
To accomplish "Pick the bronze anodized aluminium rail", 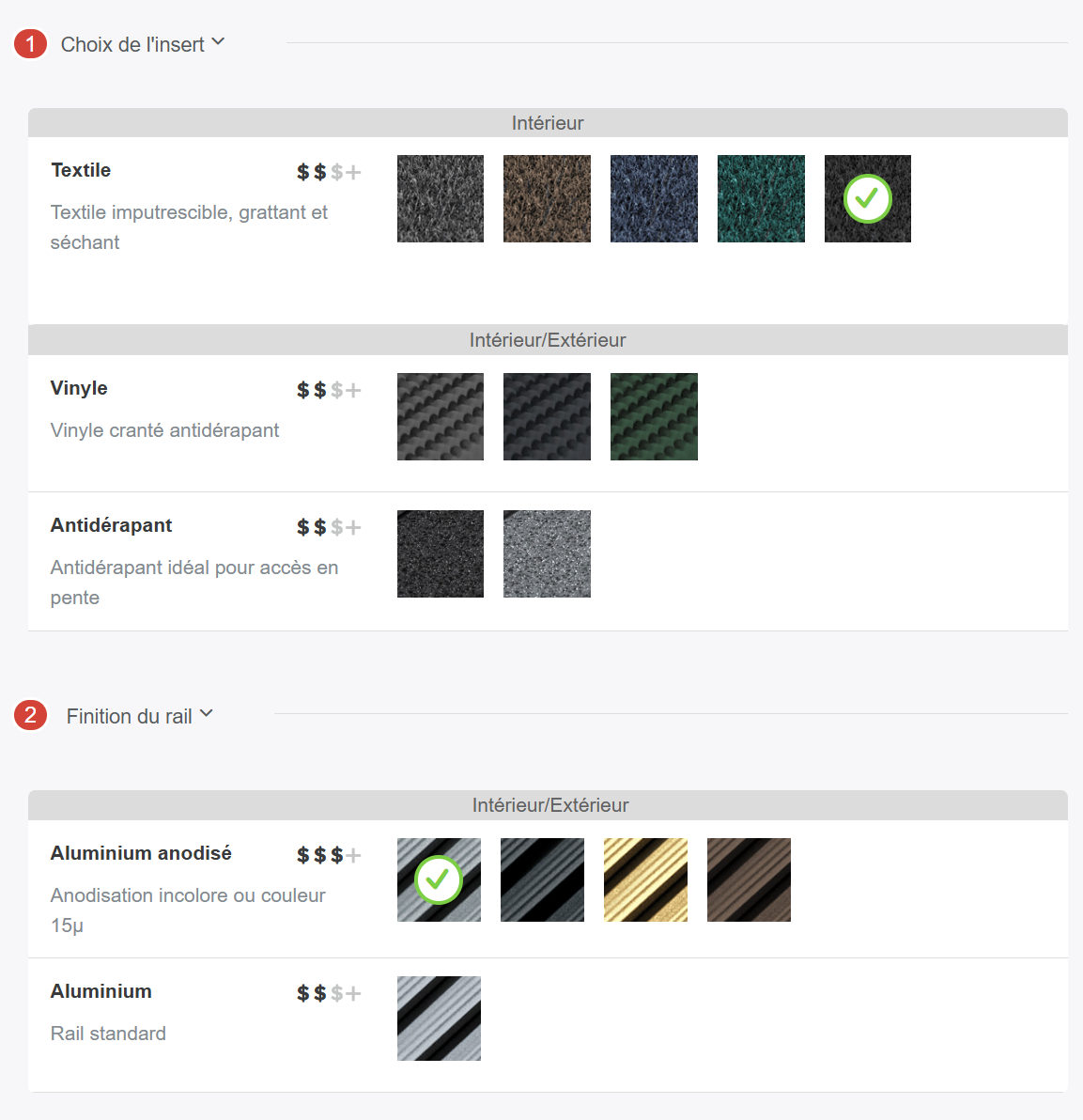I will (x=749, y=879).
